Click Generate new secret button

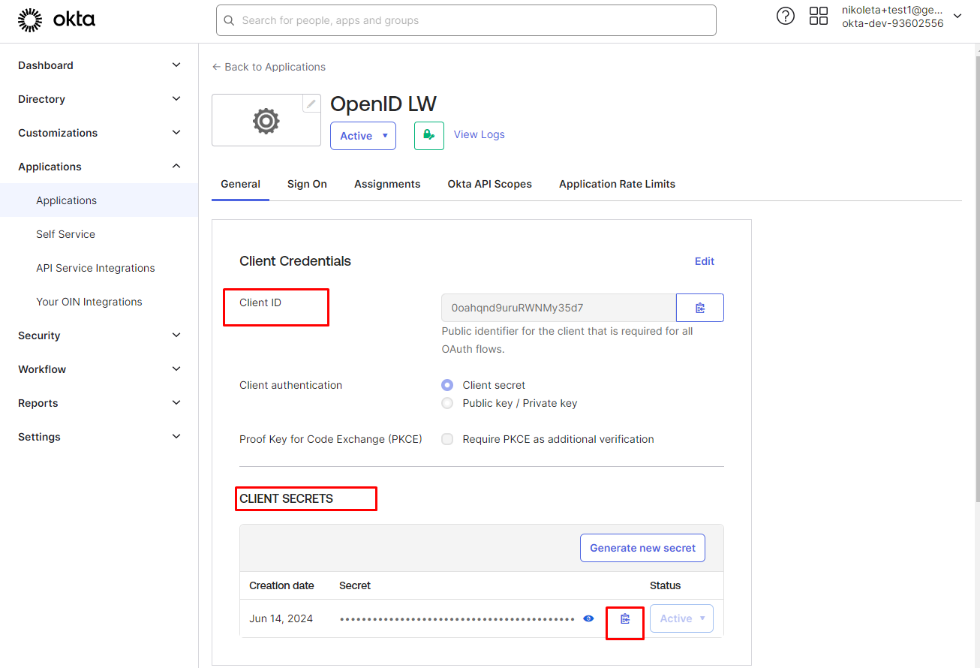642,547
